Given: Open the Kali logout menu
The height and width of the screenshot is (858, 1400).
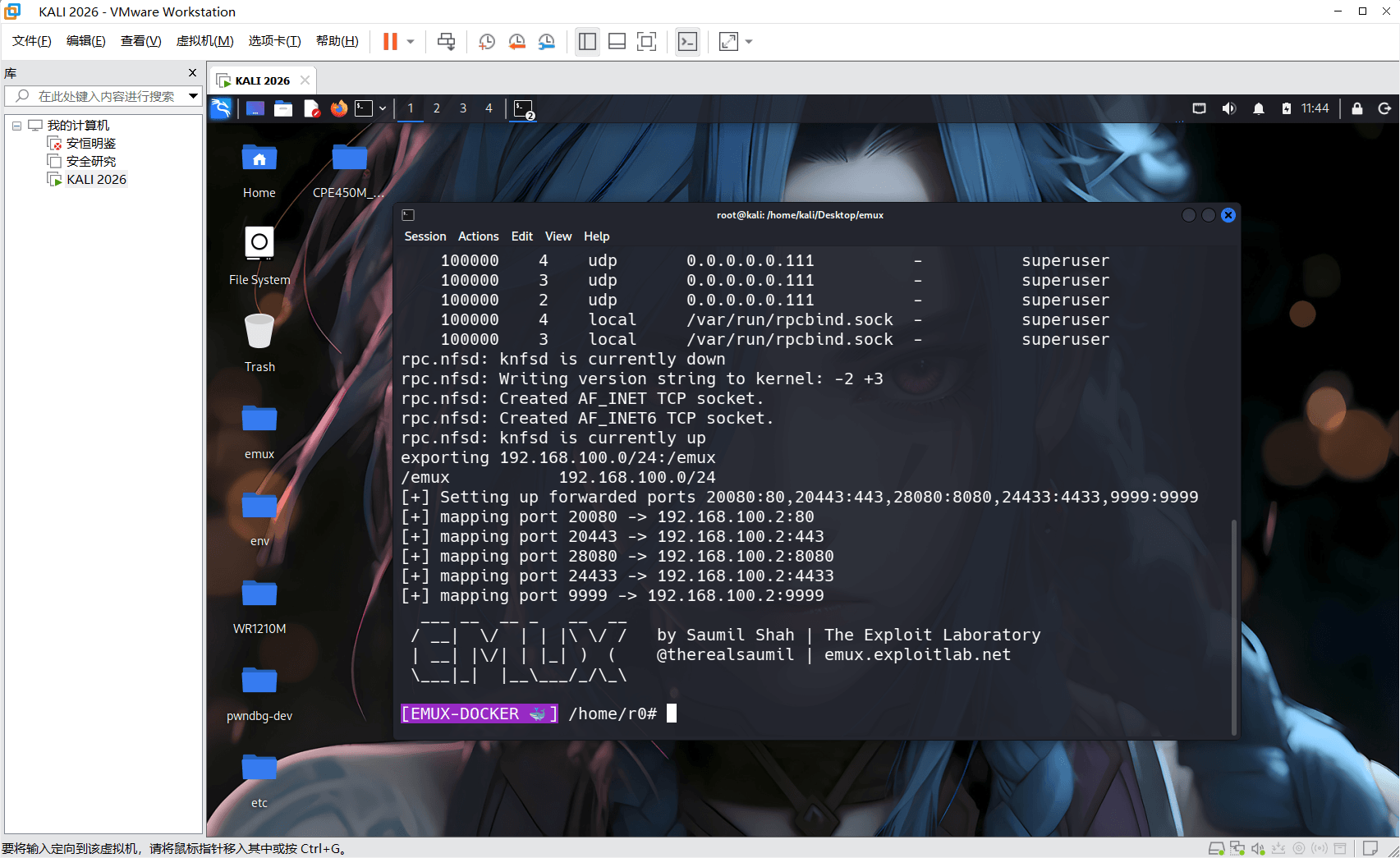Looking at the screenshot, I should click(x=1385, y=108).
